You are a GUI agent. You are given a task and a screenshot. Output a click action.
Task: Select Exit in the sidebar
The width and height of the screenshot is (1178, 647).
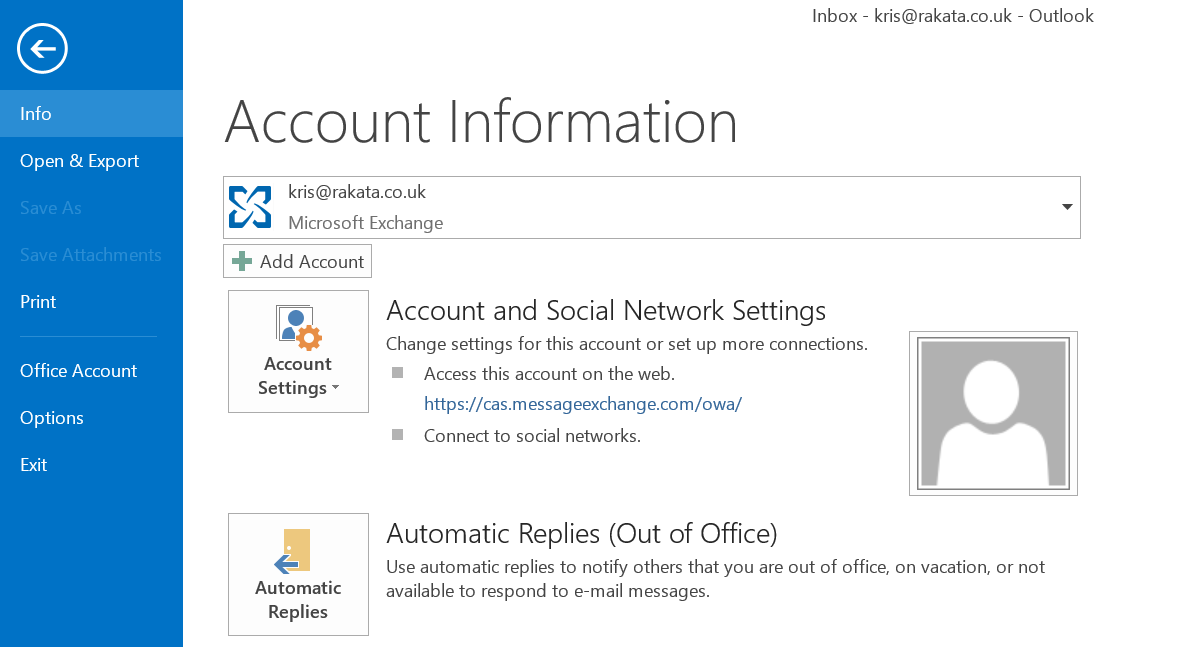[x=91, y=464]
